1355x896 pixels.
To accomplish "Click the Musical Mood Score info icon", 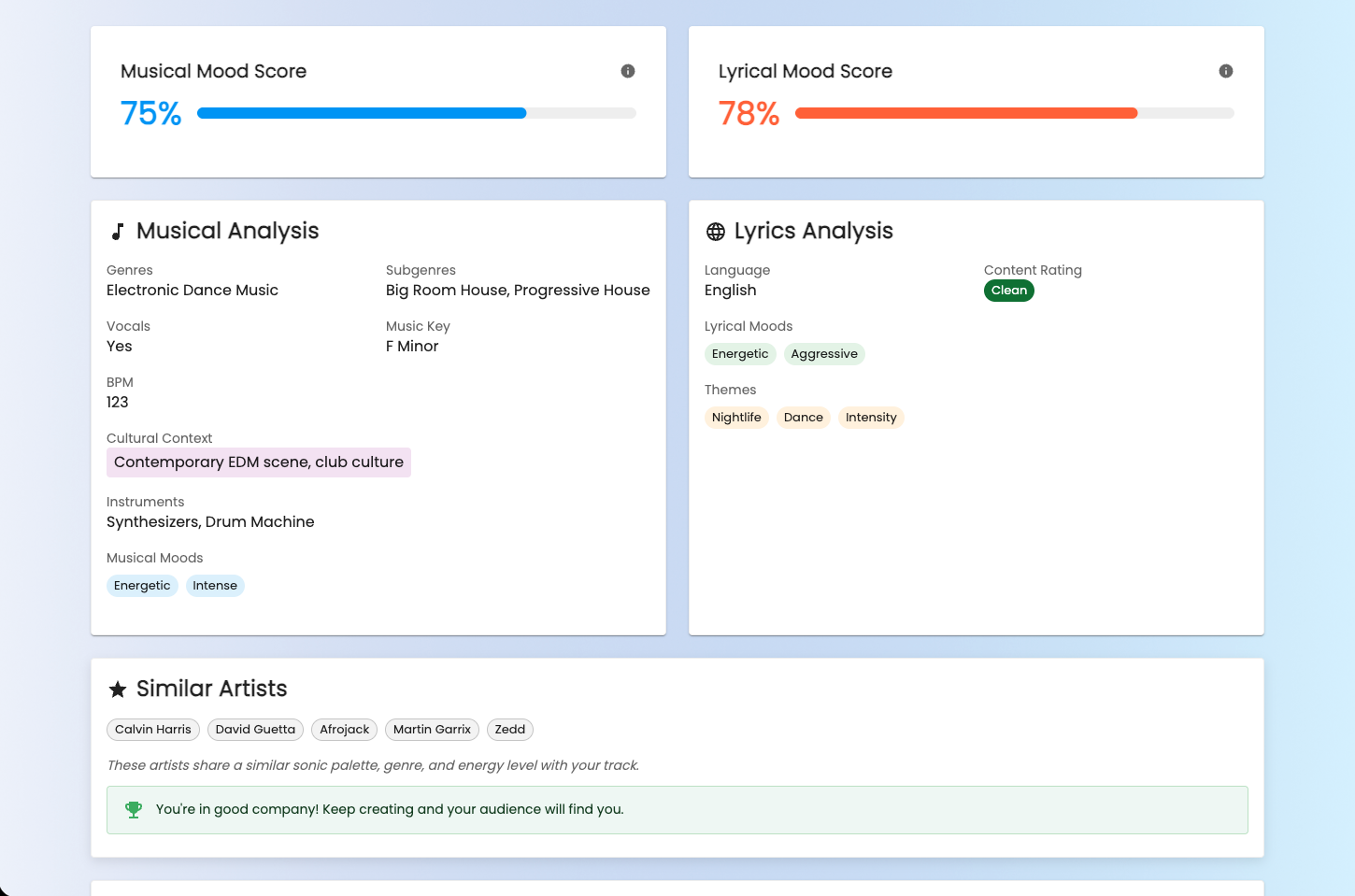I will coord(628,71).
